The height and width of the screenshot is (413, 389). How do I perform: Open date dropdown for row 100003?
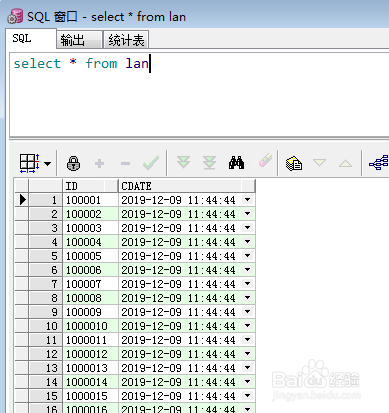pos(247,228)
